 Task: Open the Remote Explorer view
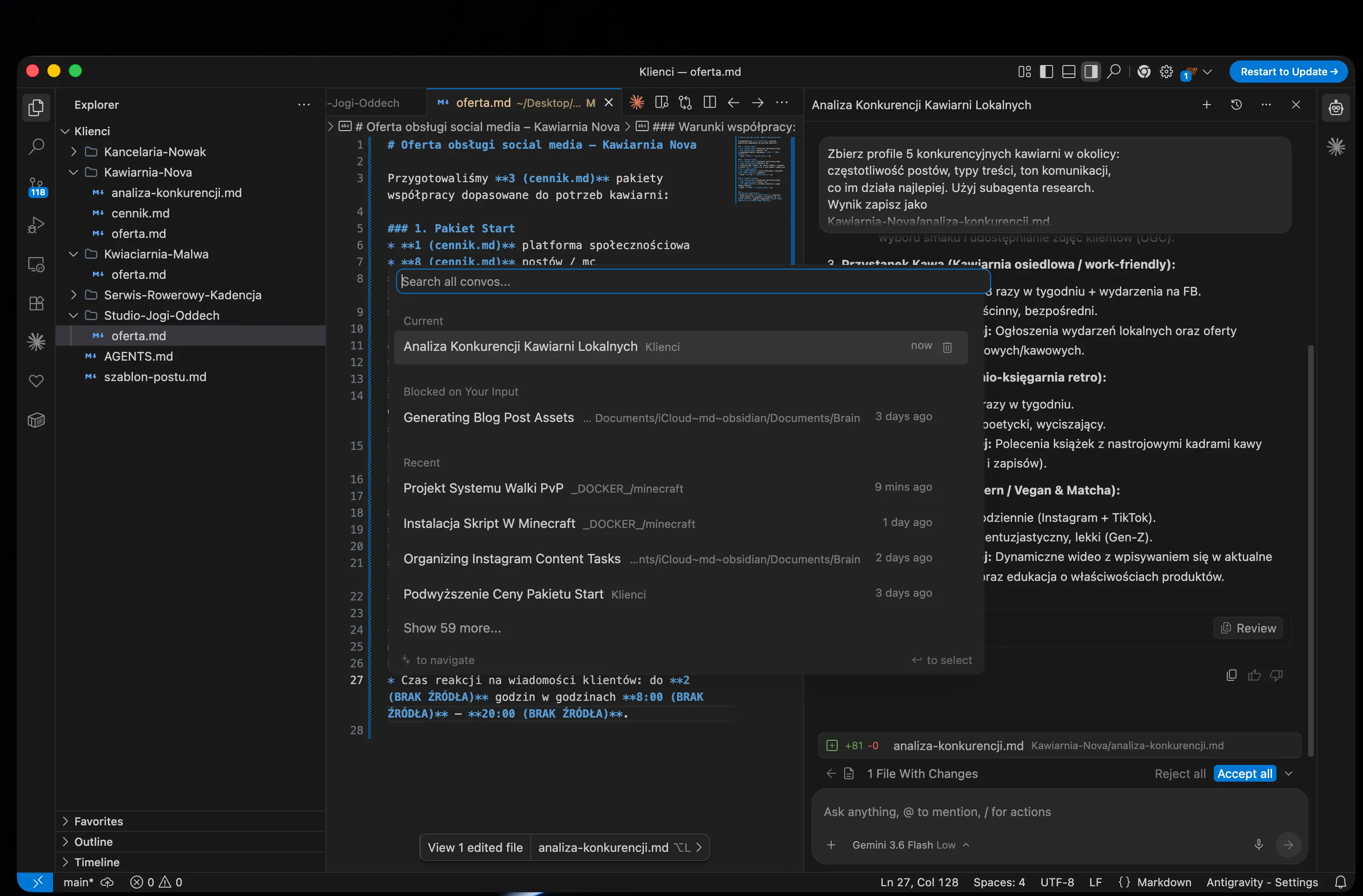(36, 264)
